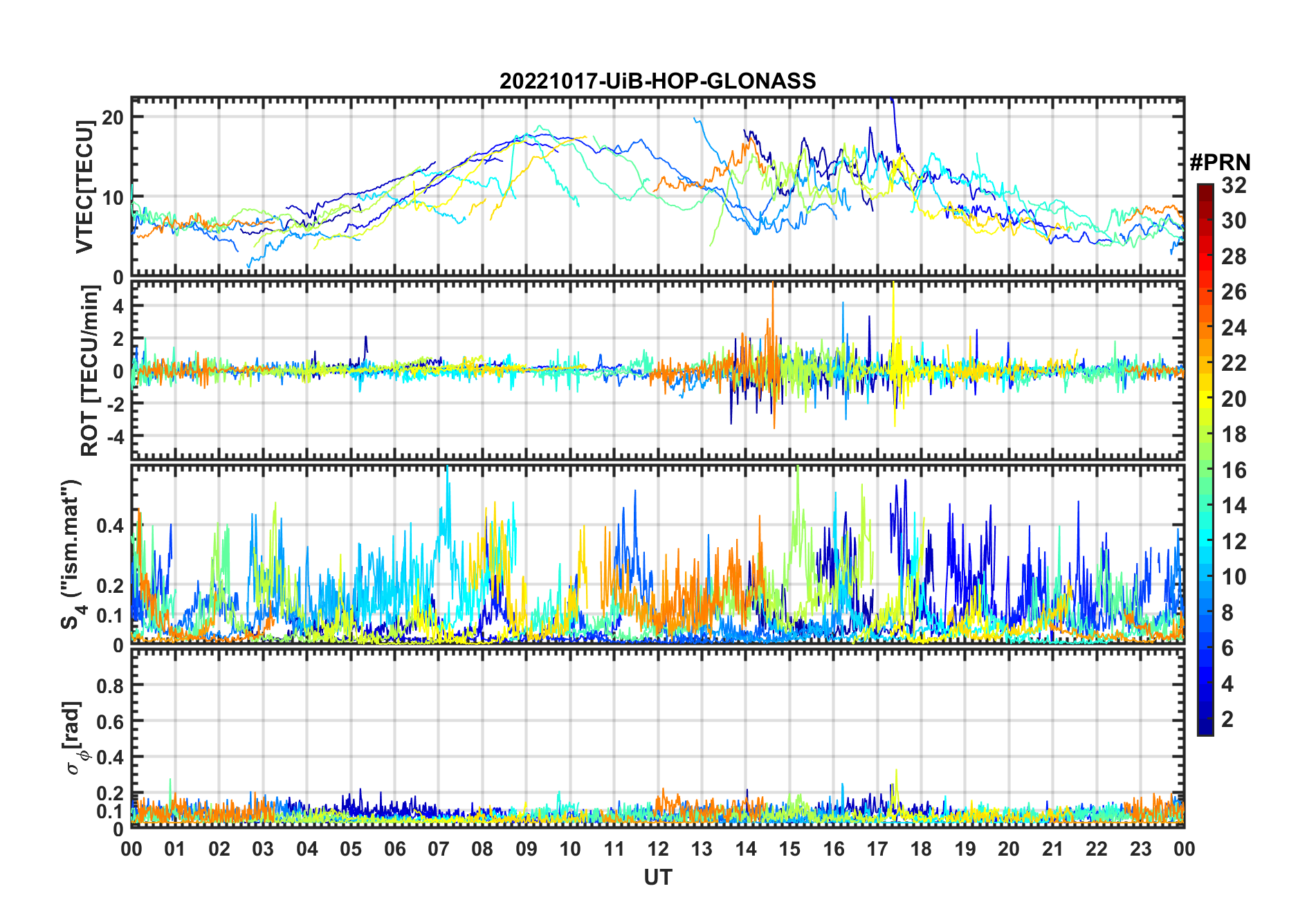Click colorbar tick label 32
This screenshot has width=1316, height=920.
coord(1234,185)
